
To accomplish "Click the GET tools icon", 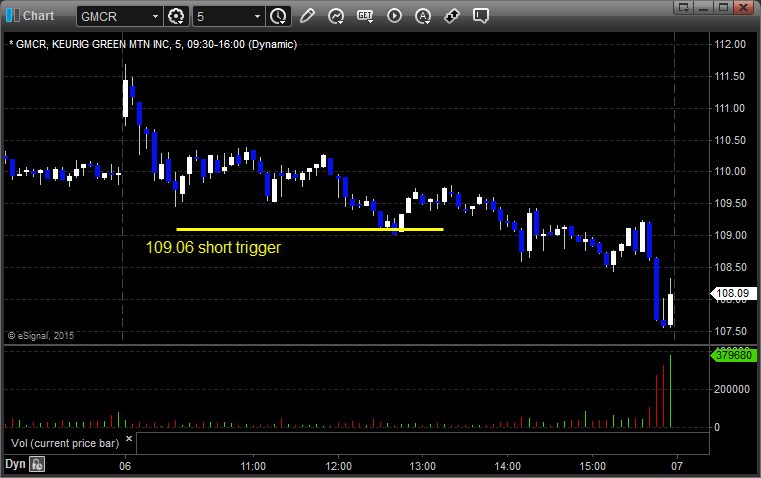I will 365,16.
